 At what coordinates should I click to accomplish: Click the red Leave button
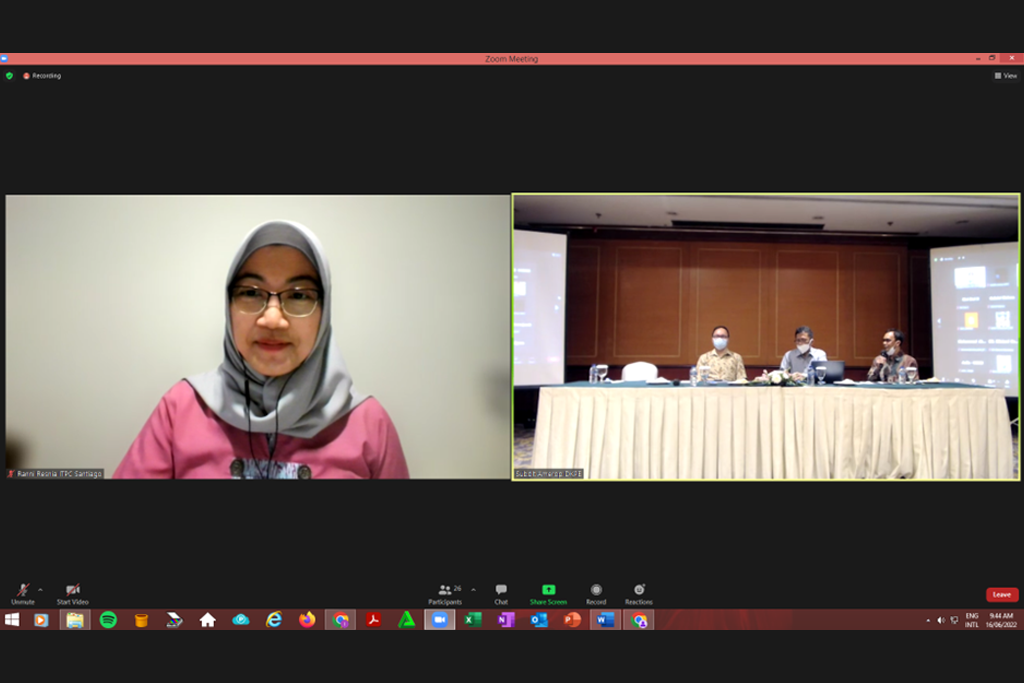pos(1001,594)
